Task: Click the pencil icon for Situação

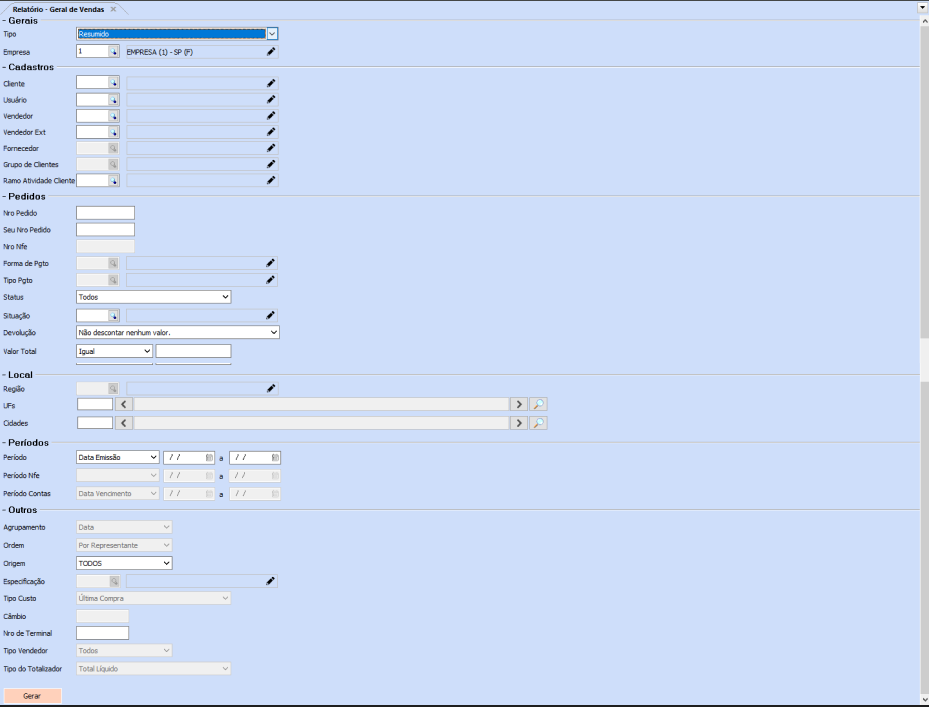Action: point(271,315)
